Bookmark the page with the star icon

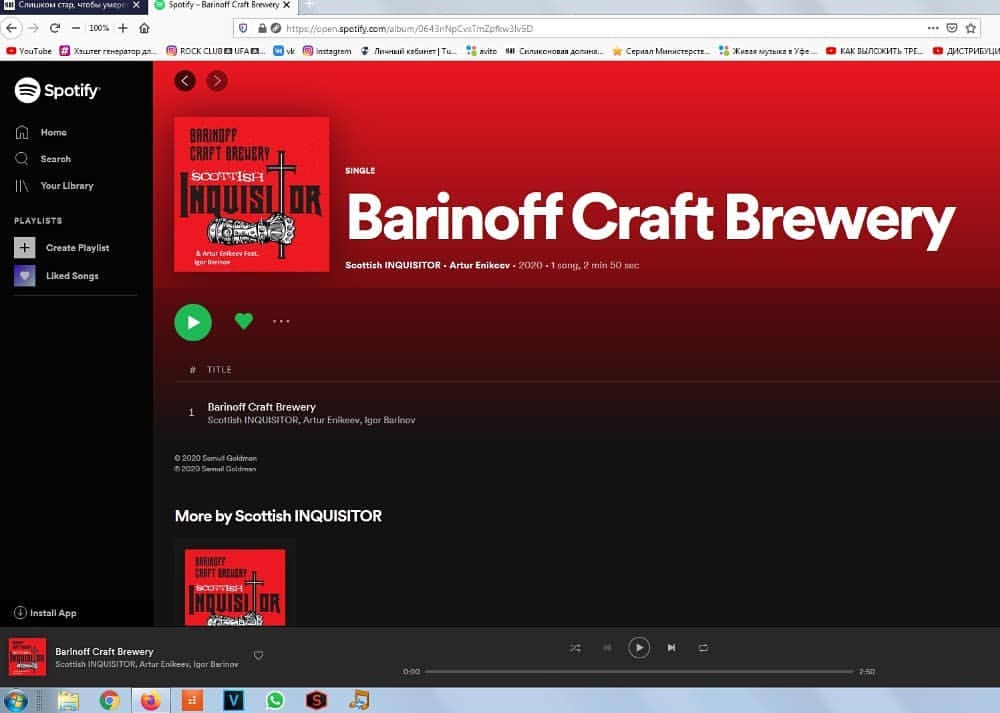971,28
